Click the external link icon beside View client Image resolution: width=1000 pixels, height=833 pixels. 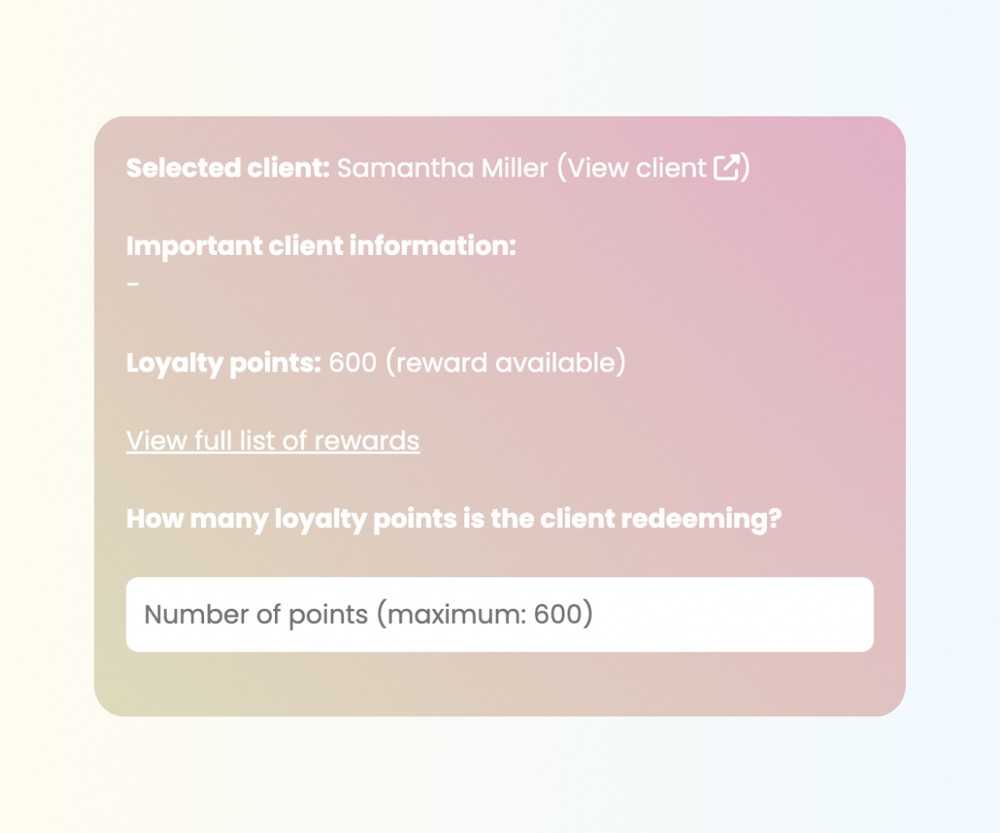coord(727,168)
